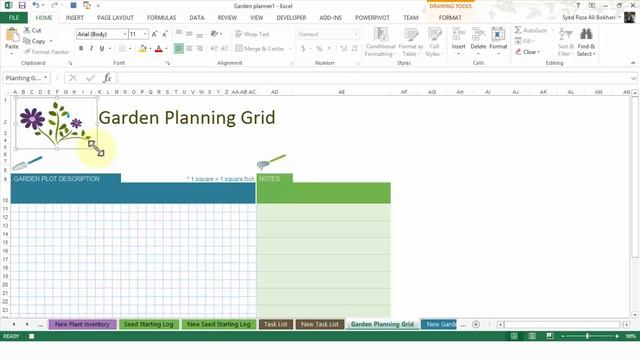Click the Paste clipboard icon
This screenshot has height=360, width=640.
pos(12,35)
